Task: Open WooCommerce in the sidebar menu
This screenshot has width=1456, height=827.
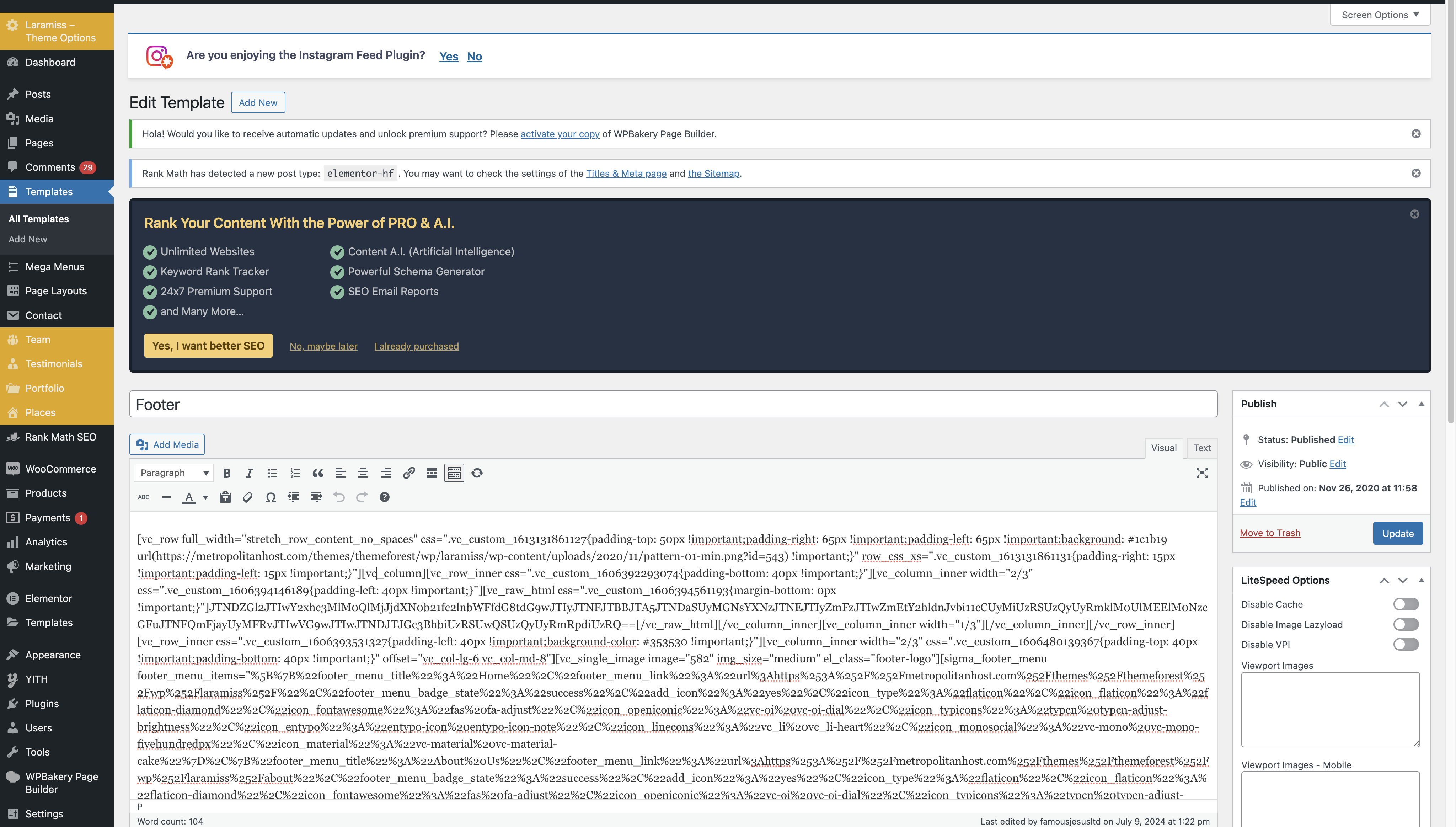Action: point(57,469)
